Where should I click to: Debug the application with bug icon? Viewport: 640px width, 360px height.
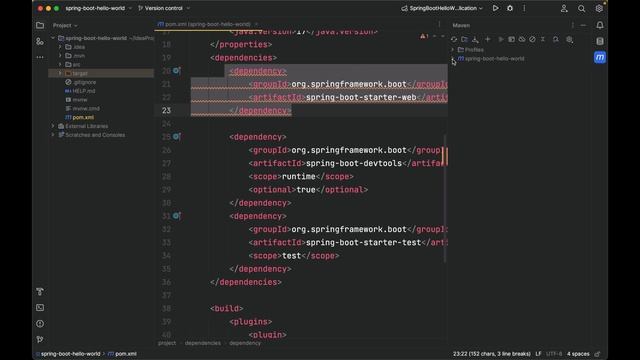click(510, 8)
